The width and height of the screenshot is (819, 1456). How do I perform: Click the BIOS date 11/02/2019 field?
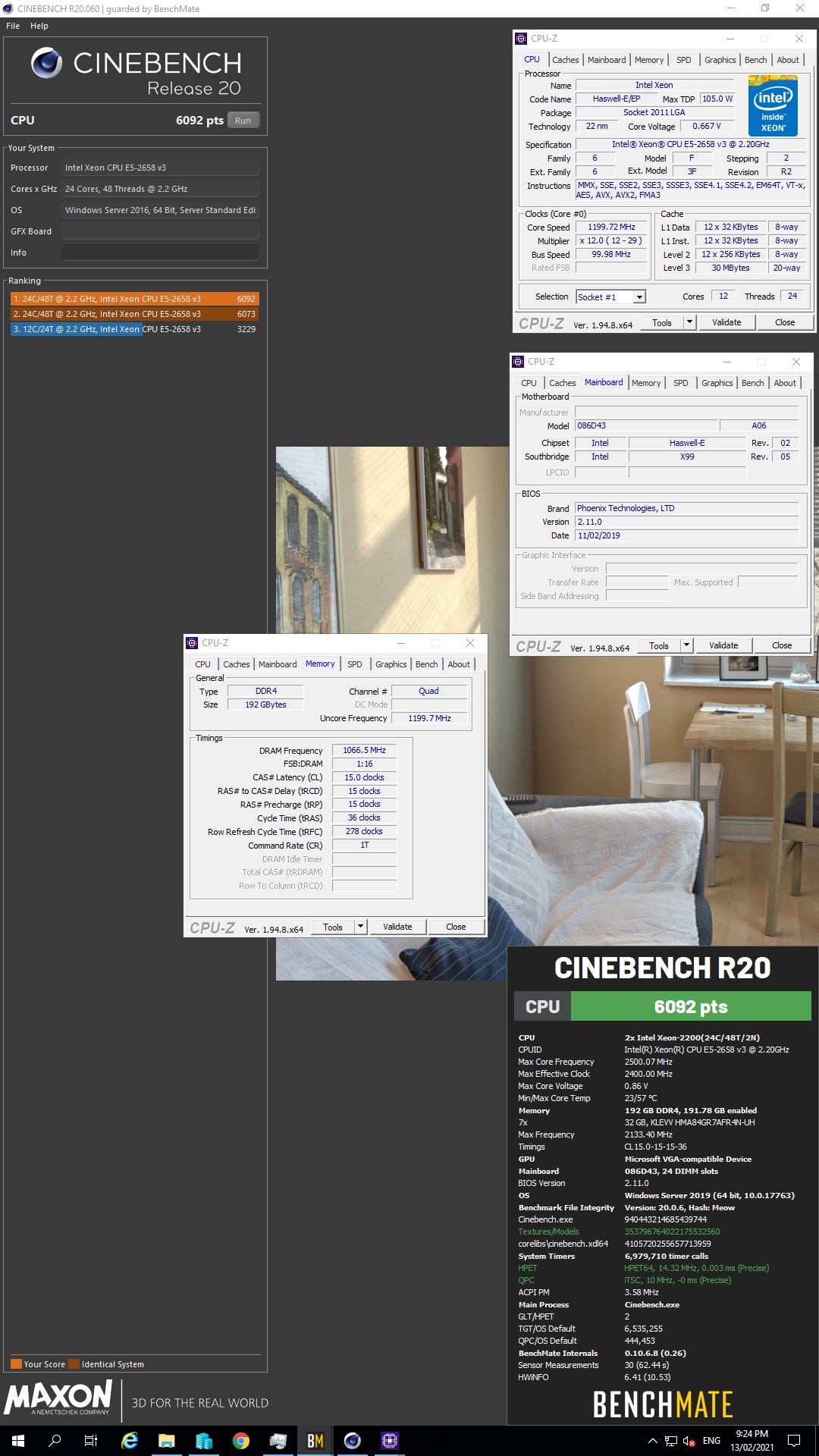pyautogui.click(x=687, y=535)
